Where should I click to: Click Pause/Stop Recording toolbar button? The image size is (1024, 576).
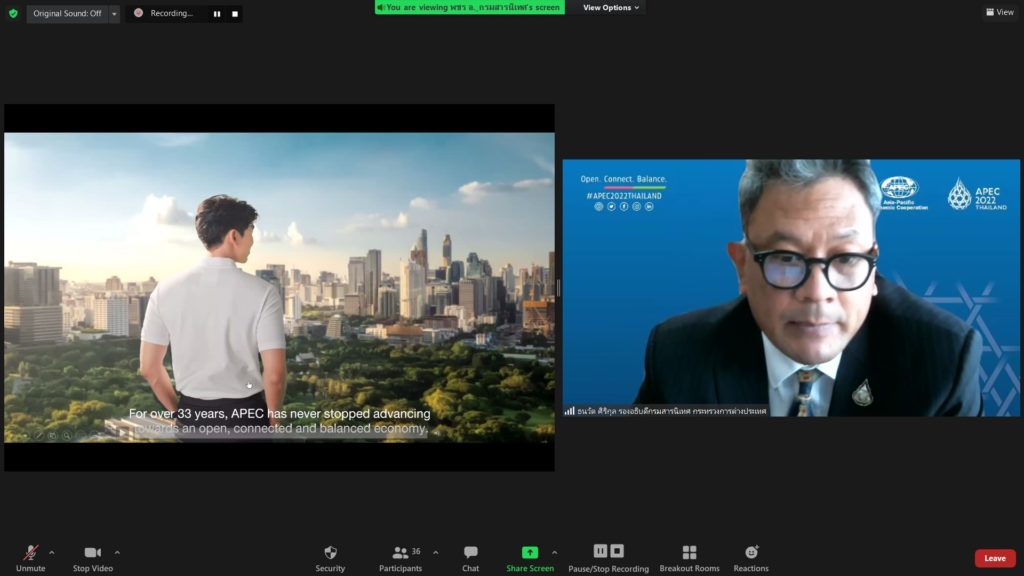pyautogui.click(x=608, y=553)
